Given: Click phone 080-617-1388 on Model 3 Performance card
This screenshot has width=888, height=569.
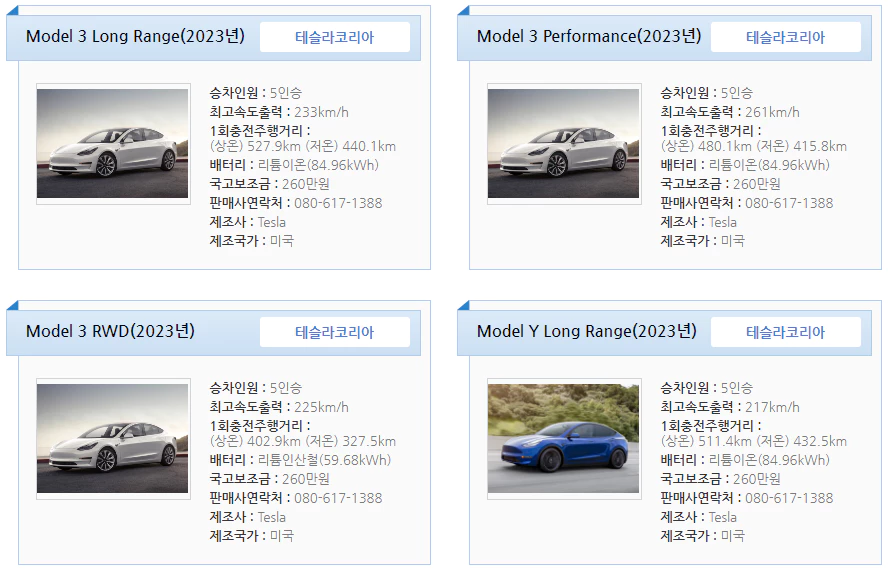Looking at the screenshot, I should 789,203.
